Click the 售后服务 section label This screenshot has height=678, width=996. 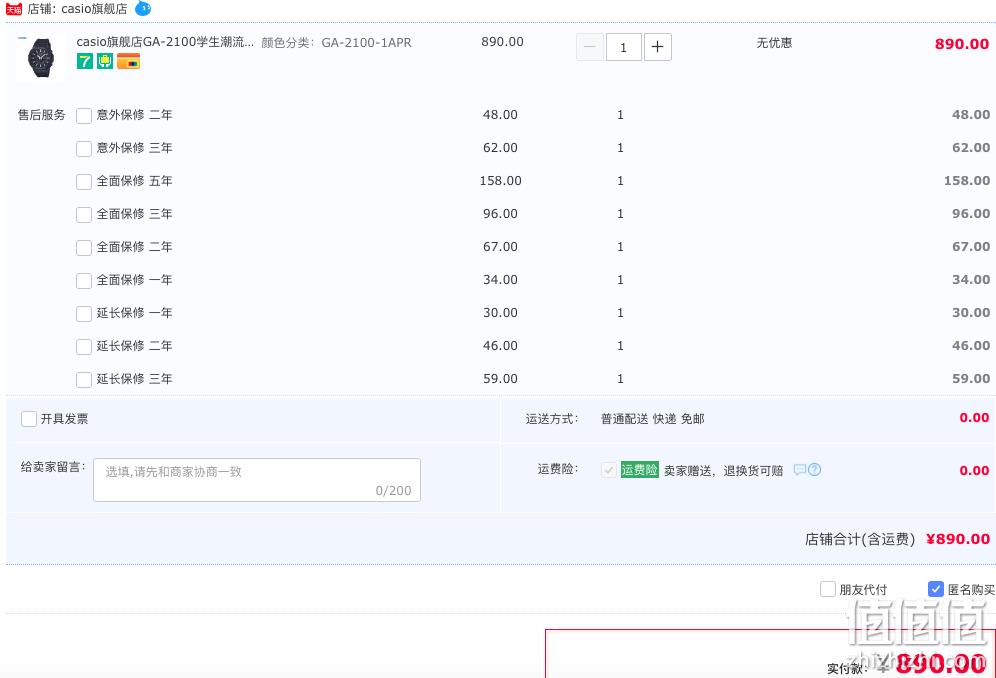[x=41, y=115]
